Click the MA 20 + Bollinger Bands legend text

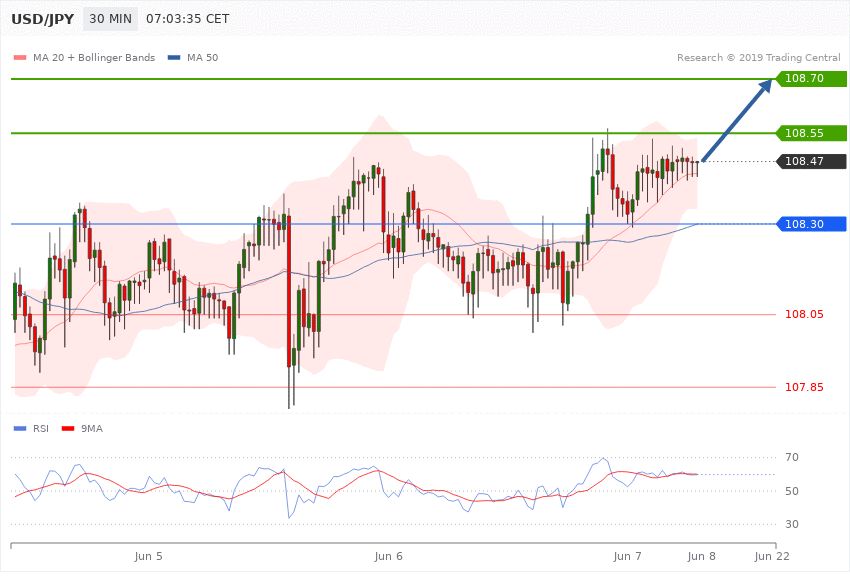pyautogui.click(x=94, y=57)
